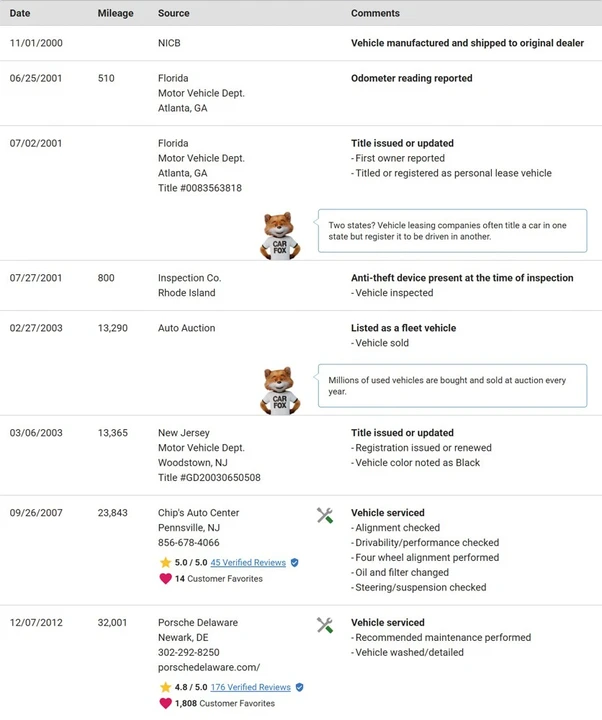Click the wrench icon for Porsche Delaware service
Viewport: 602px width, 720px height.
325,625
